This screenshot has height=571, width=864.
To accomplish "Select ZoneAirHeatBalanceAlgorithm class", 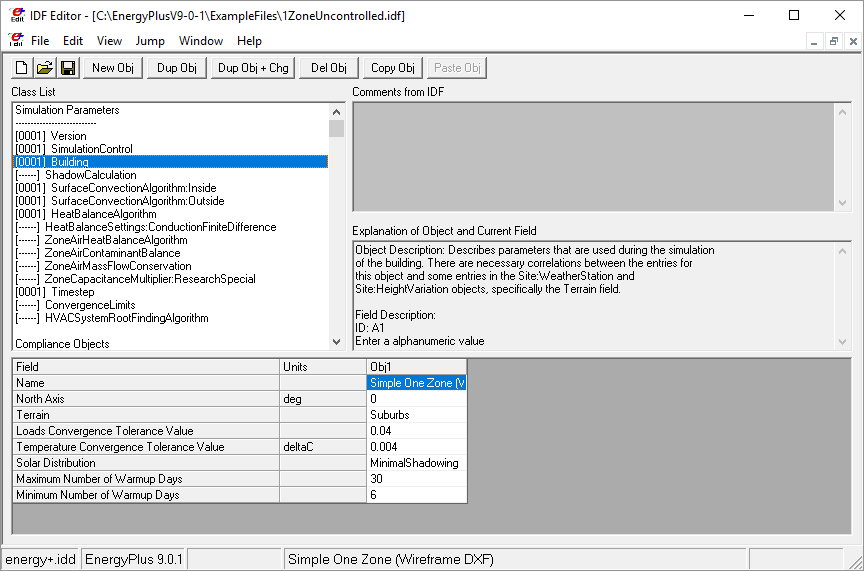I will tap(171, 240).
